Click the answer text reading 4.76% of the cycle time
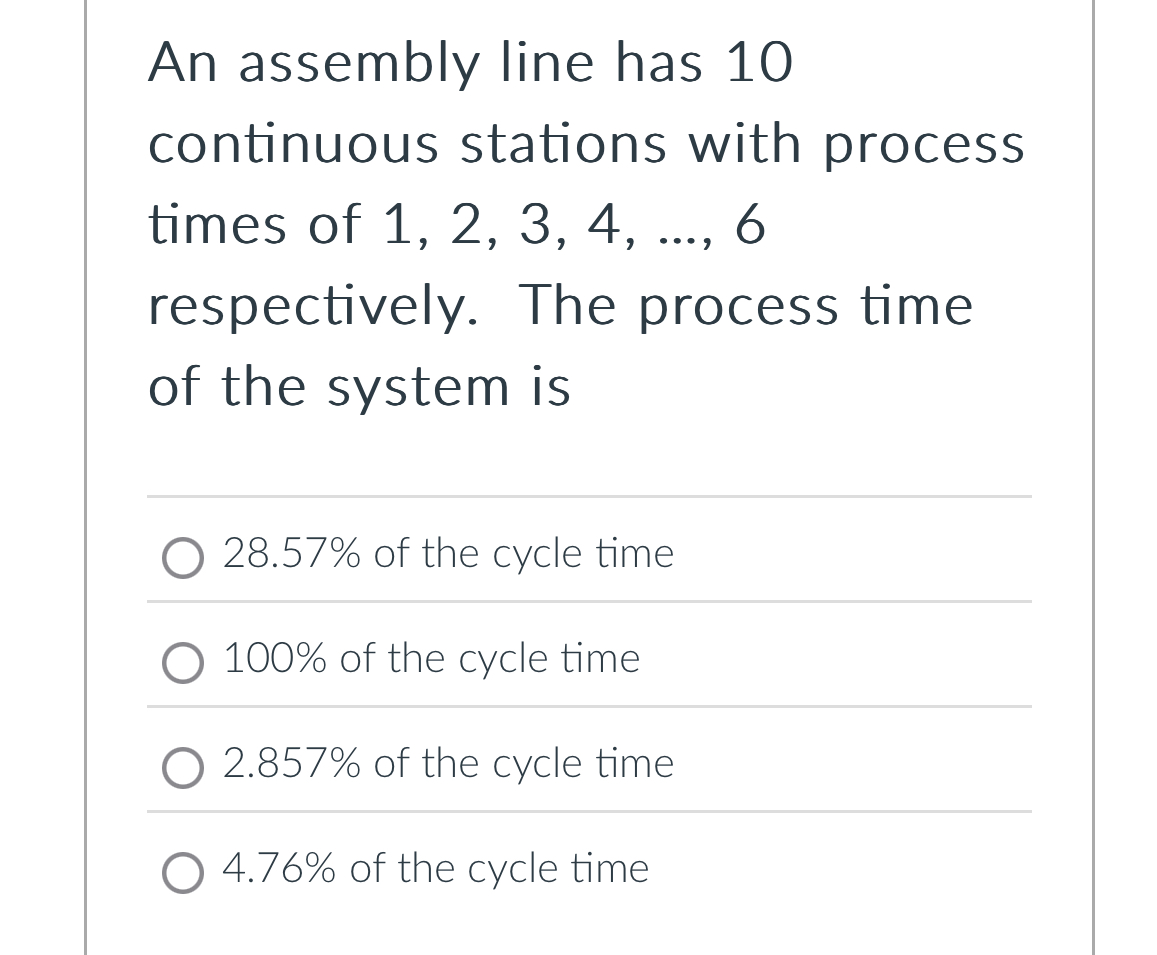 click(435, 869)
